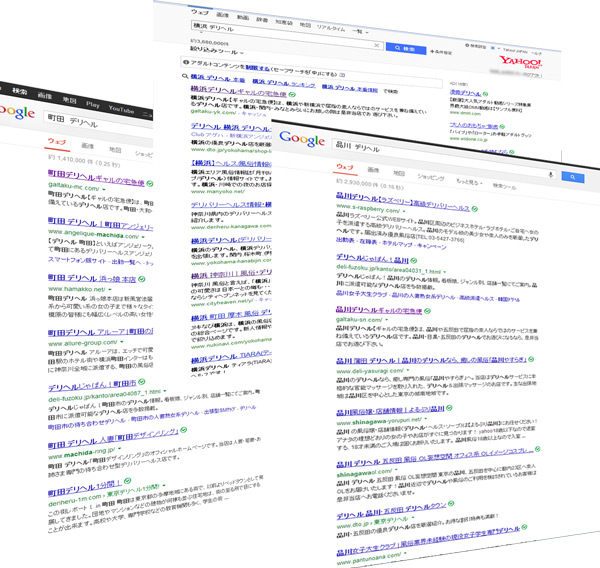The image size is (600, 568).
Task: Click the microphone voice search icon
Action: click(549, 175)
